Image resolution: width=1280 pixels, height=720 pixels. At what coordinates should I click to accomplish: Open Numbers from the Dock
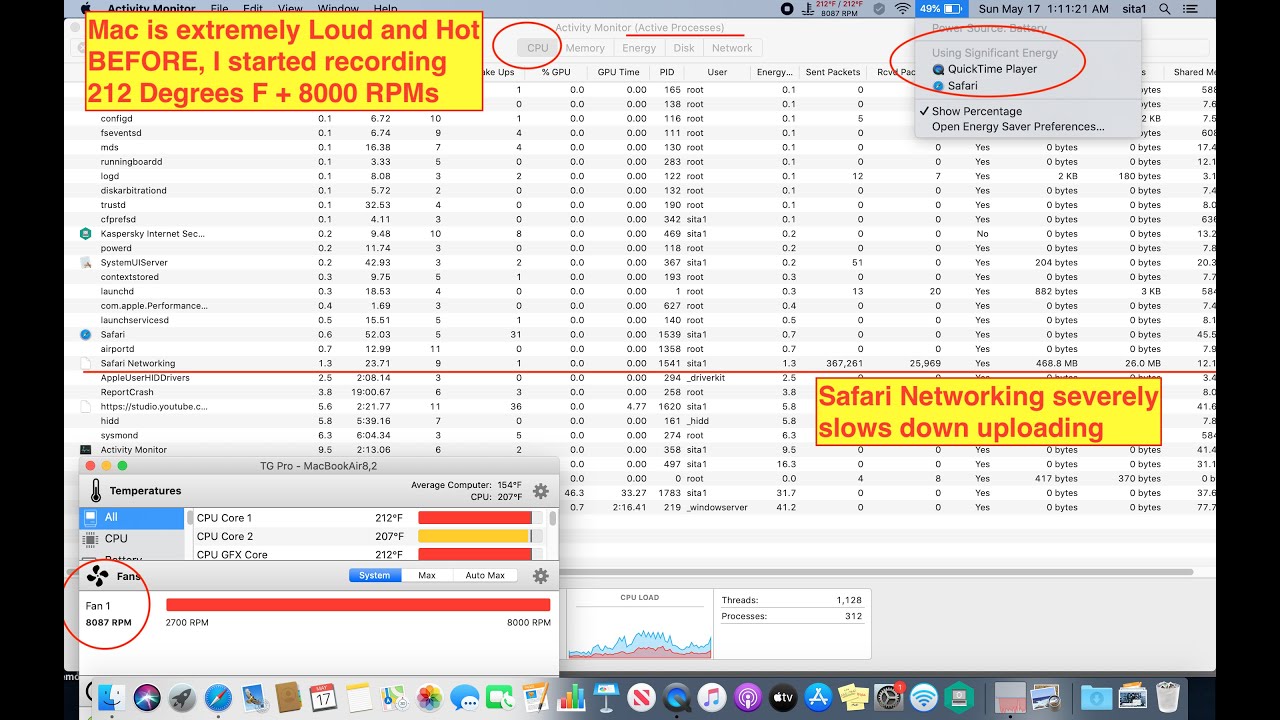click(x=571, y=697)
